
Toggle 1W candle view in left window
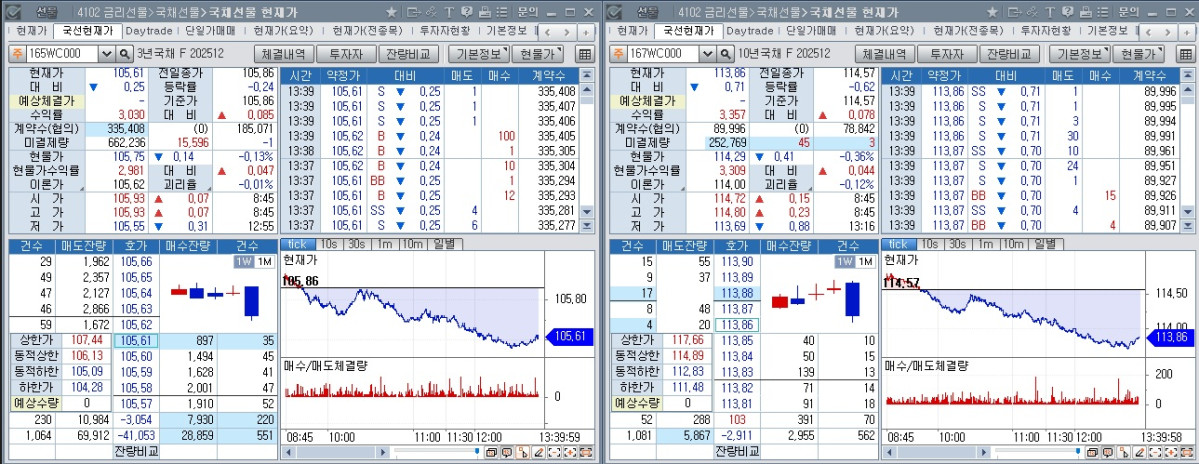pos(244,261)
